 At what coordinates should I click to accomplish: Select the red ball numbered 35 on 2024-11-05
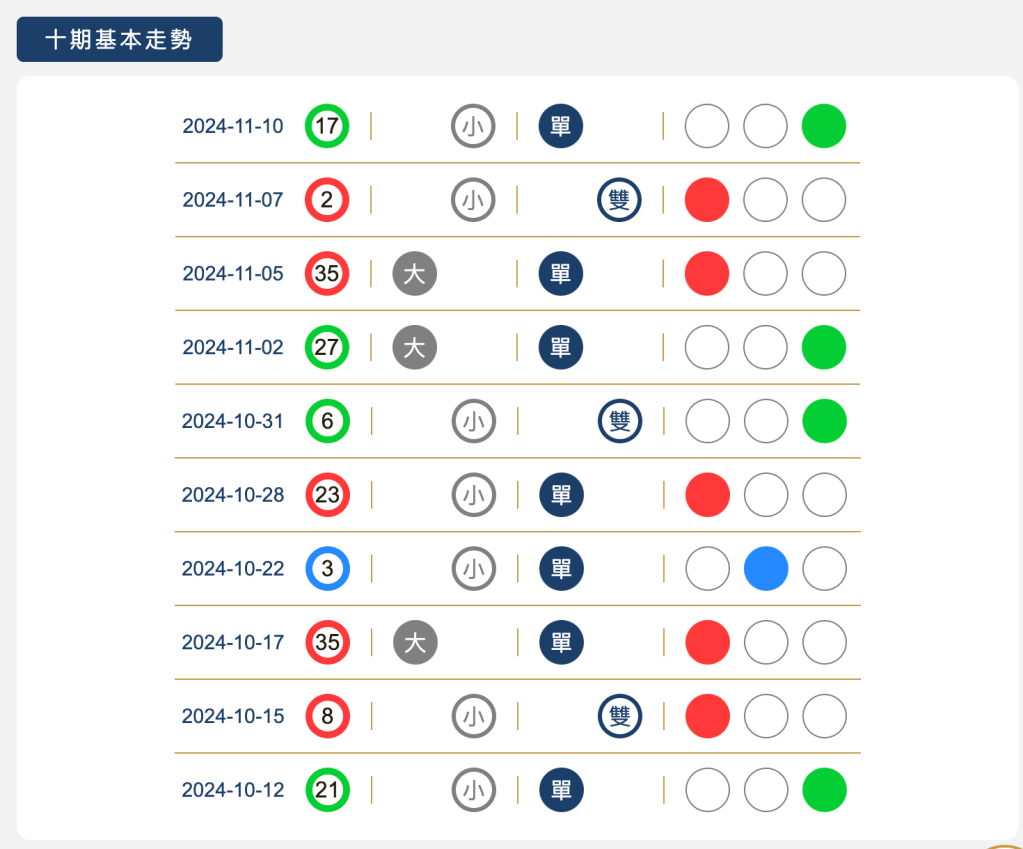pos(327,274)
